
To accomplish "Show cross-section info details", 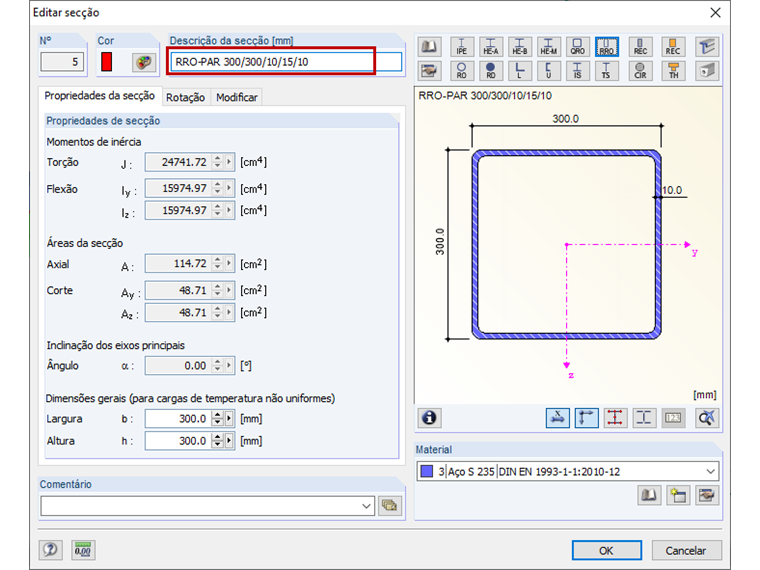I will point(429,418).
